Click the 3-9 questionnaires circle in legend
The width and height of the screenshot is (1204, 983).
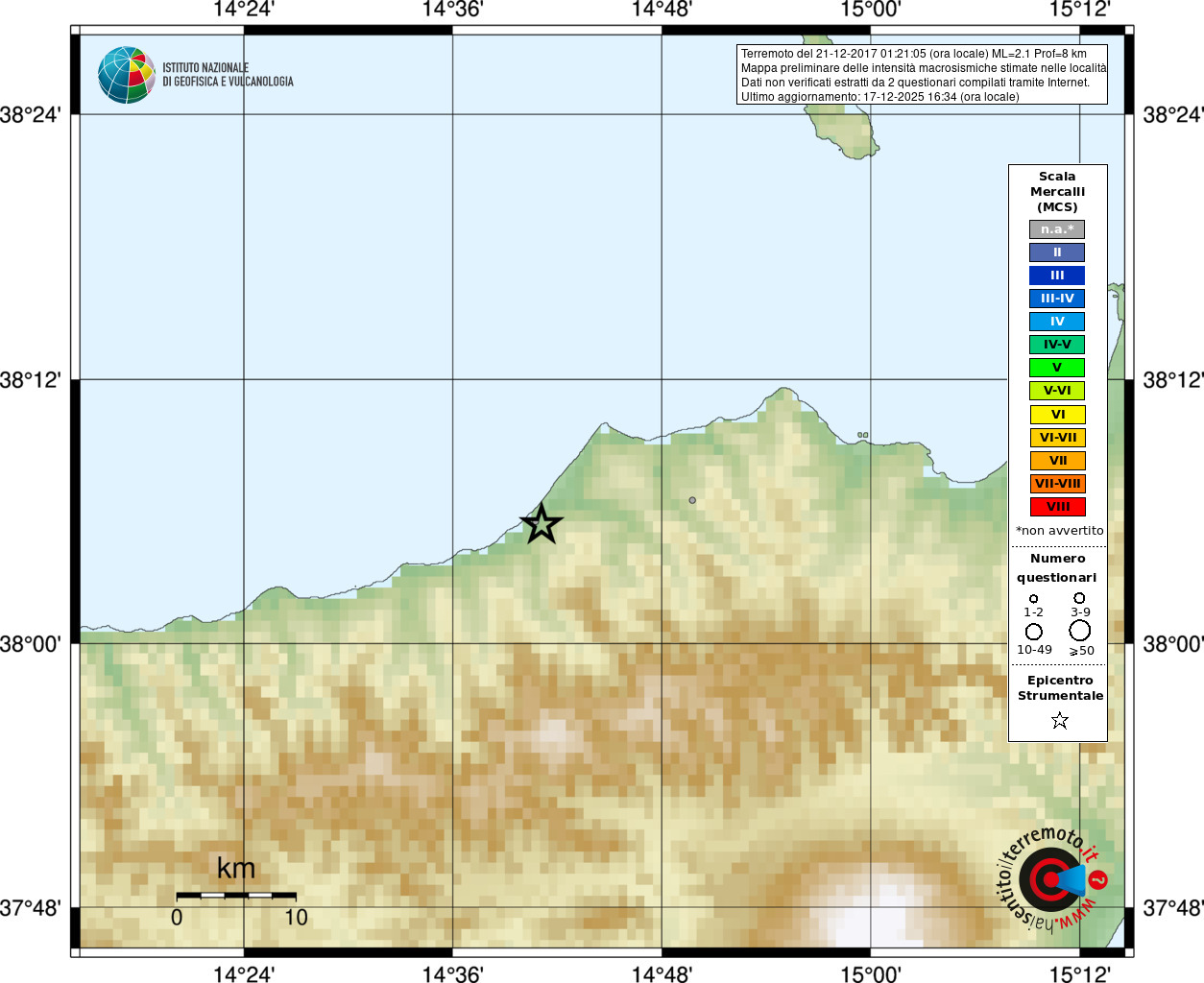pos(1079,597)
